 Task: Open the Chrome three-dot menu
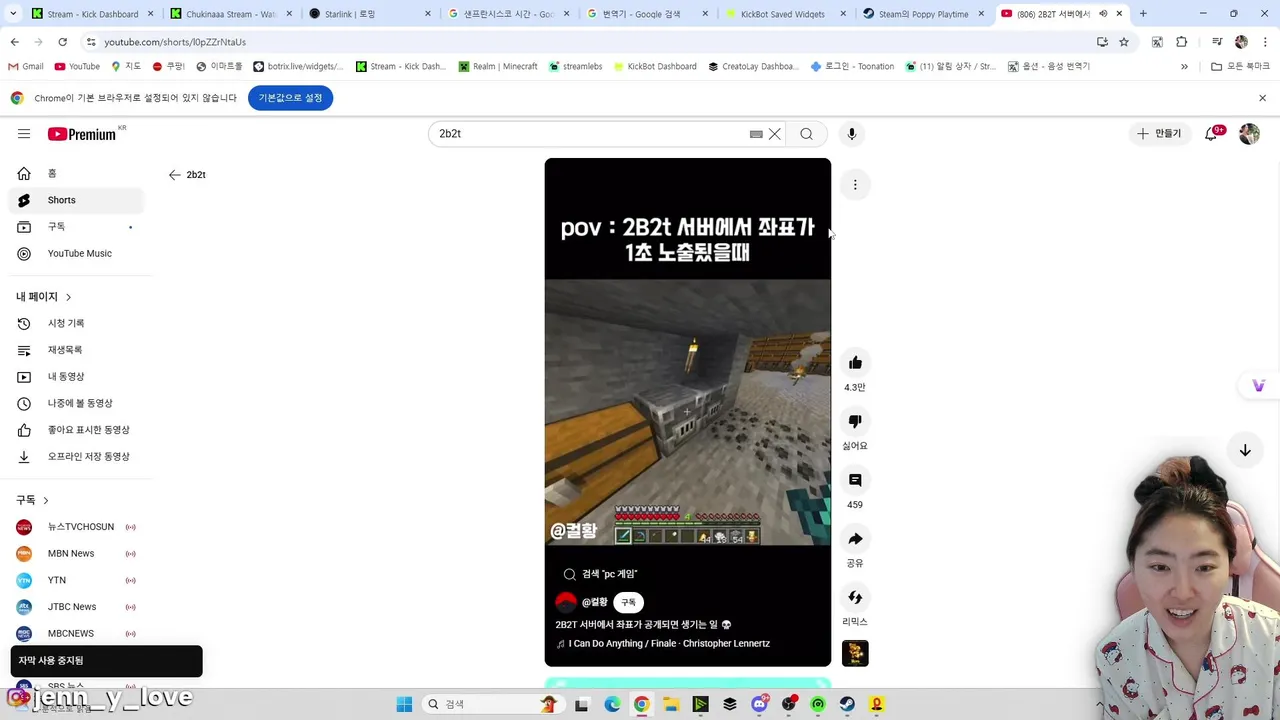(1264, 42)
